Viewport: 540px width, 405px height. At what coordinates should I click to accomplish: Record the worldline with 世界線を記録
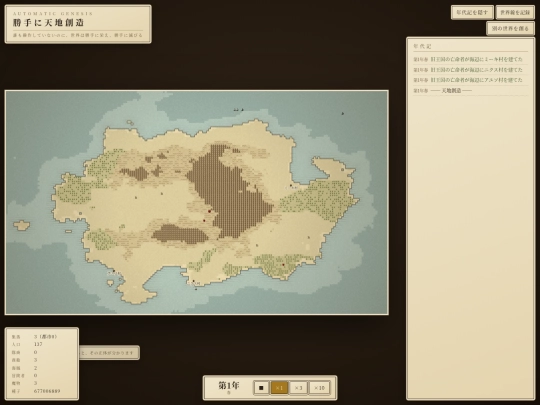coord(515,12)
